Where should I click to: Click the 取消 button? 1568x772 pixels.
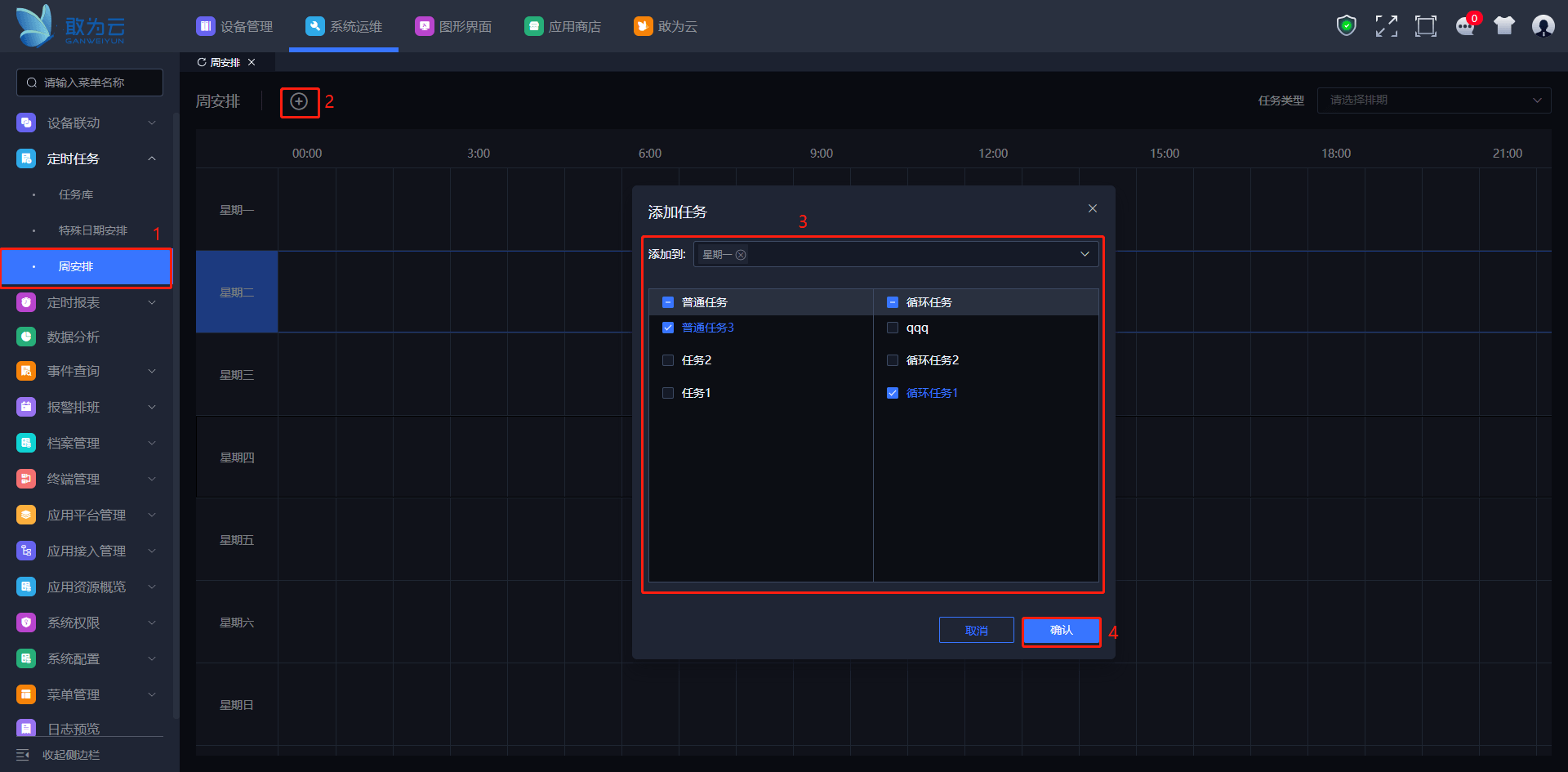coord(976,630)
